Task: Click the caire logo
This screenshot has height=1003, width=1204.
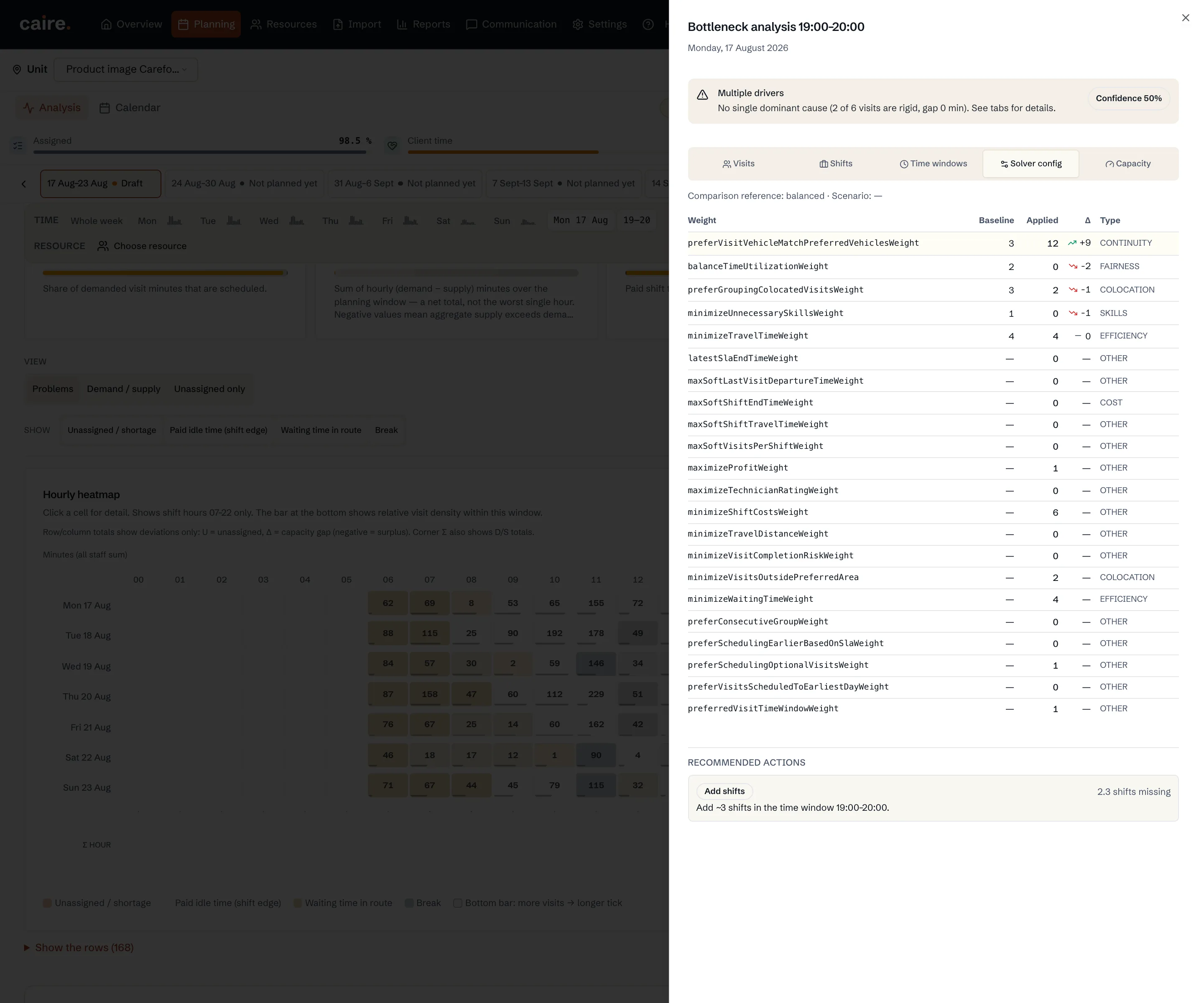Action: (x=45, y=24)
